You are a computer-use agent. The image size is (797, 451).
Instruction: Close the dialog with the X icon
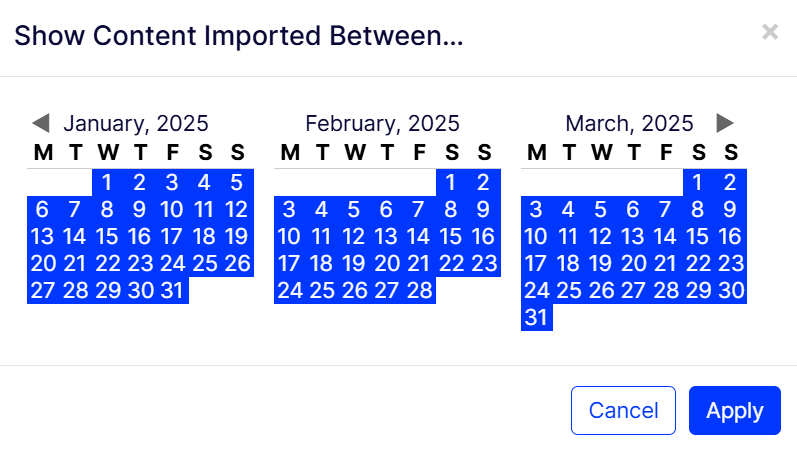(769, 32)
